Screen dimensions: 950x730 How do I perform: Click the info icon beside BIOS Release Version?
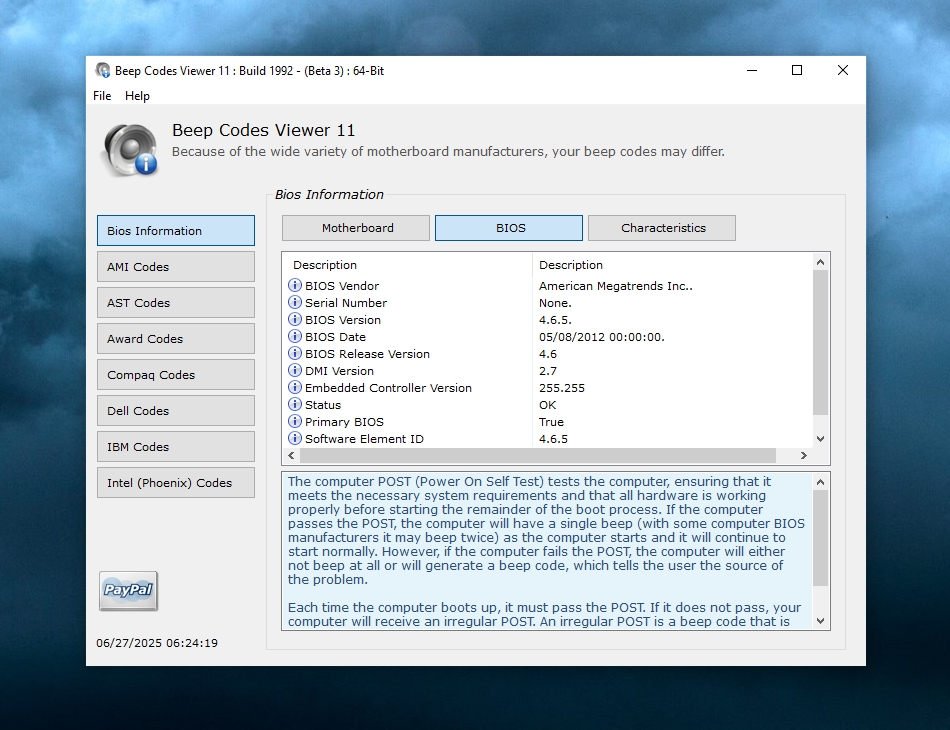coord(294,353)
